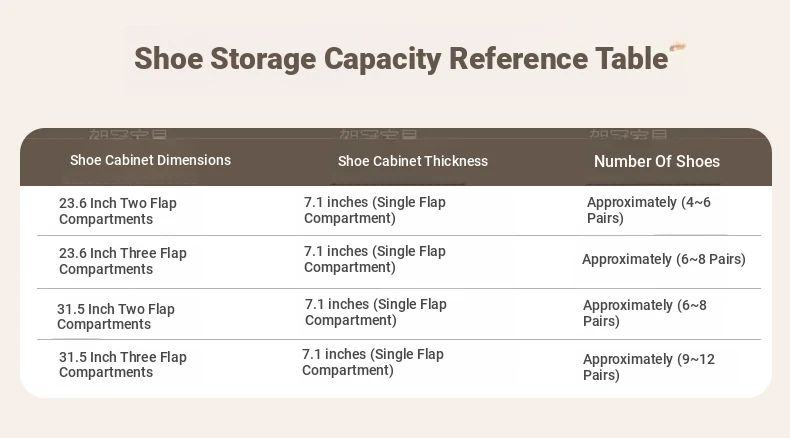This screenshot has height=438, width=790.
Task: Click the Approximately (9~12 Pairs) cell
Action: pos(648,367)
